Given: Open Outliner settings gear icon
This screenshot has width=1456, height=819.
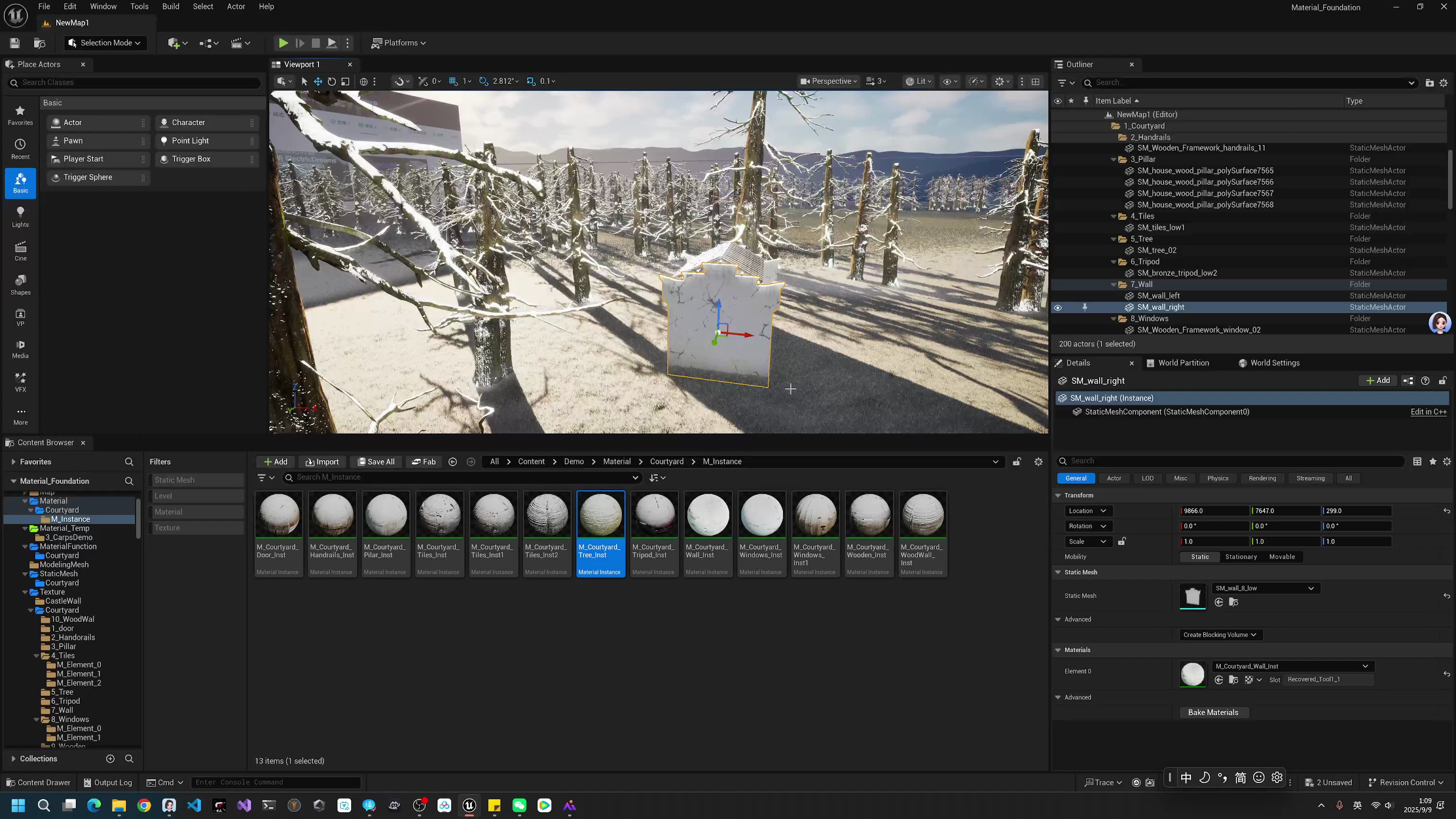Looking at the screenshot, I should point(1444,82).
